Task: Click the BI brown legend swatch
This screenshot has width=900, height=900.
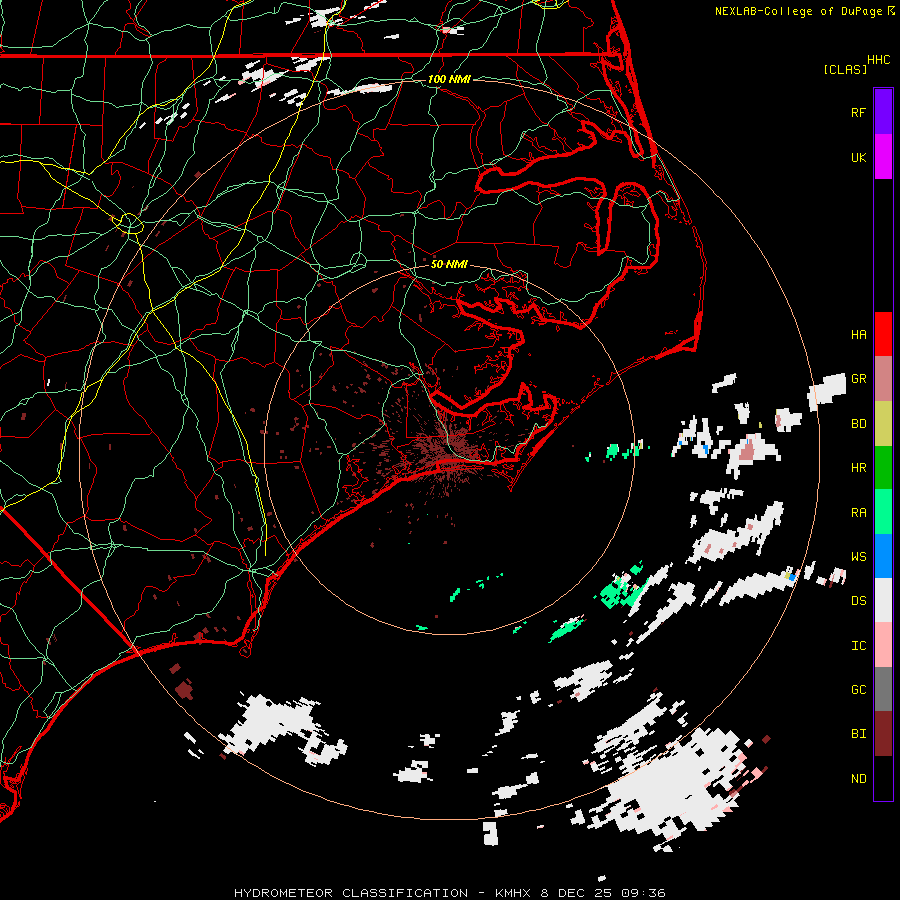Action: point(883,734)
